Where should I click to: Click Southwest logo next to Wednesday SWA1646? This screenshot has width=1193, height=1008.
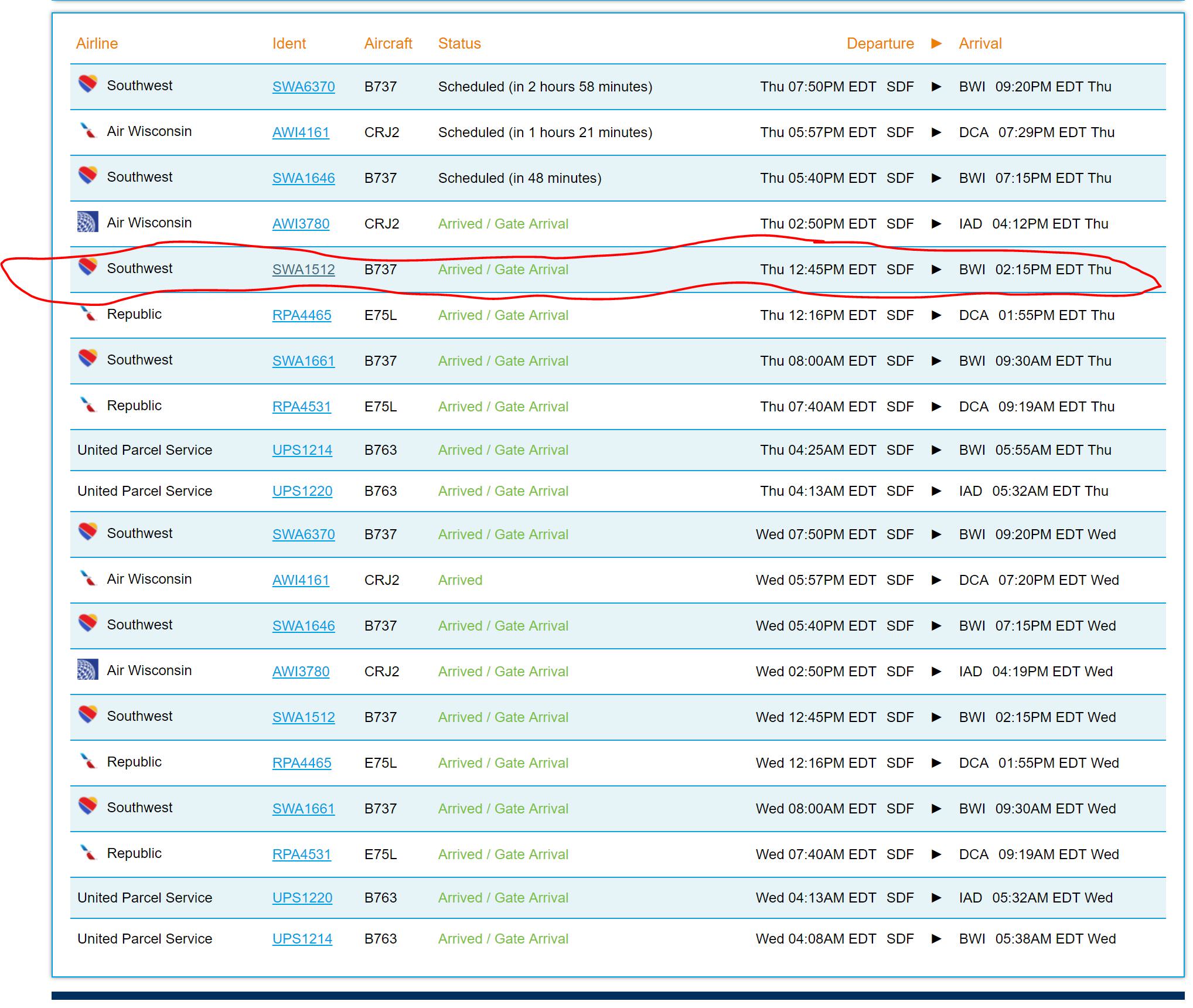(x=88, y=623)
